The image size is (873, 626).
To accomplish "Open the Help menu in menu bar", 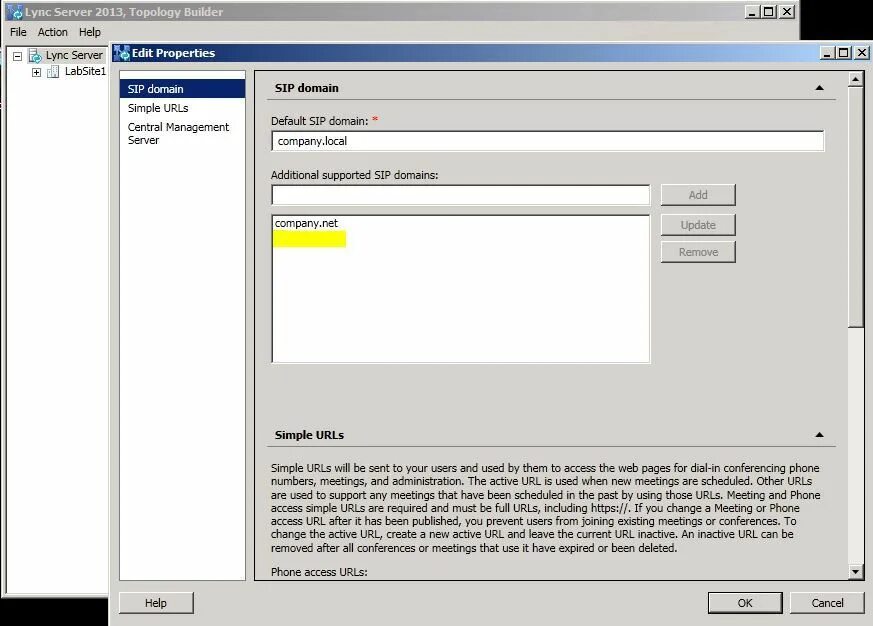I will point(90,32).
